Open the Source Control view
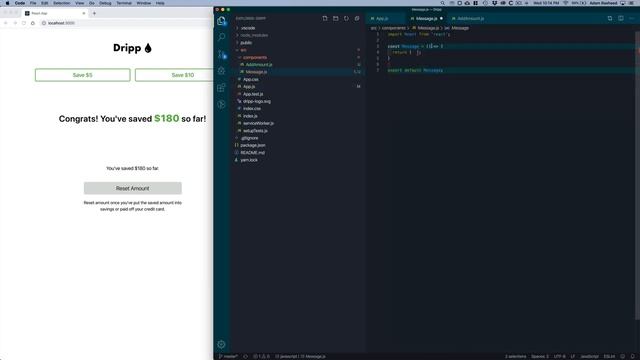The height and width of the screenshot is (360, 640). (x=221, y=54)
